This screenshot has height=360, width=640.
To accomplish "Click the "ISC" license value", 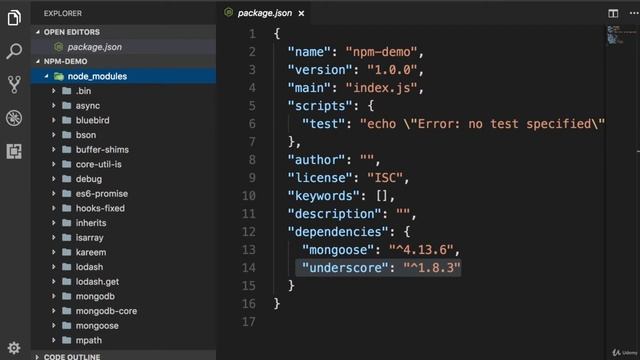I will click(x=385, y=178).
